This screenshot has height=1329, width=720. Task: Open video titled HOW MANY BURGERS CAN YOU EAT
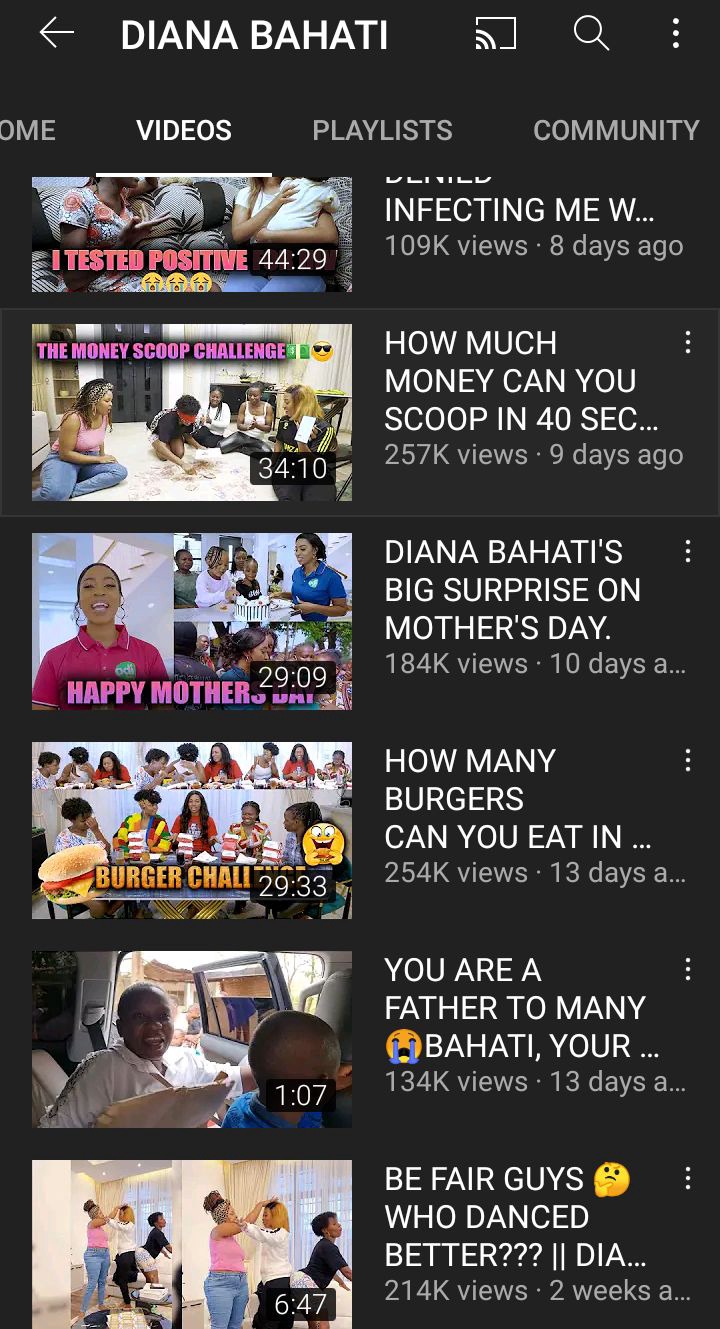click(x=518, y=799)
